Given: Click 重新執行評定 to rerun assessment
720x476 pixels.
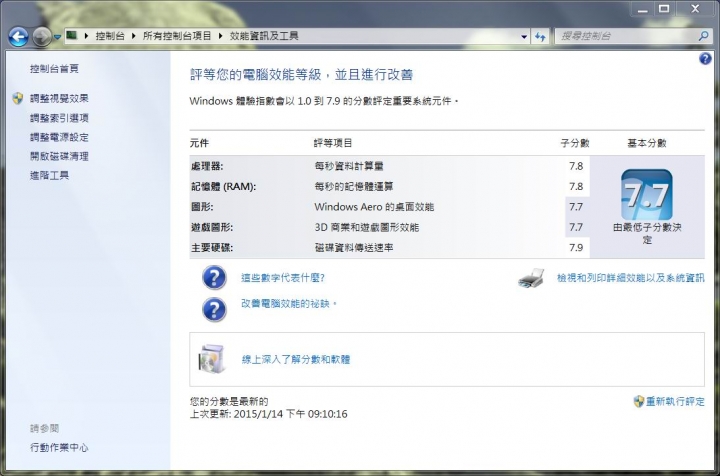Looking at the screenshot, I should click(x=675, y=402).
